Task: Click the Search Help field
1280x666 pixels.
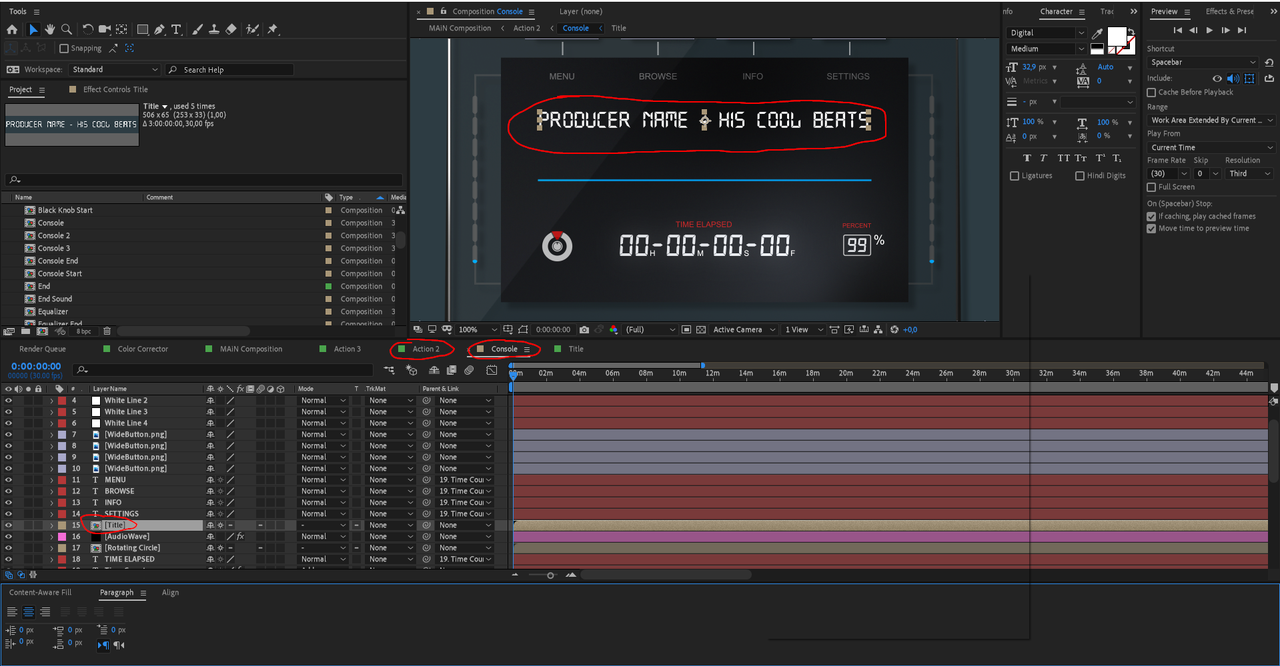Action: click(x=230, y=70)
